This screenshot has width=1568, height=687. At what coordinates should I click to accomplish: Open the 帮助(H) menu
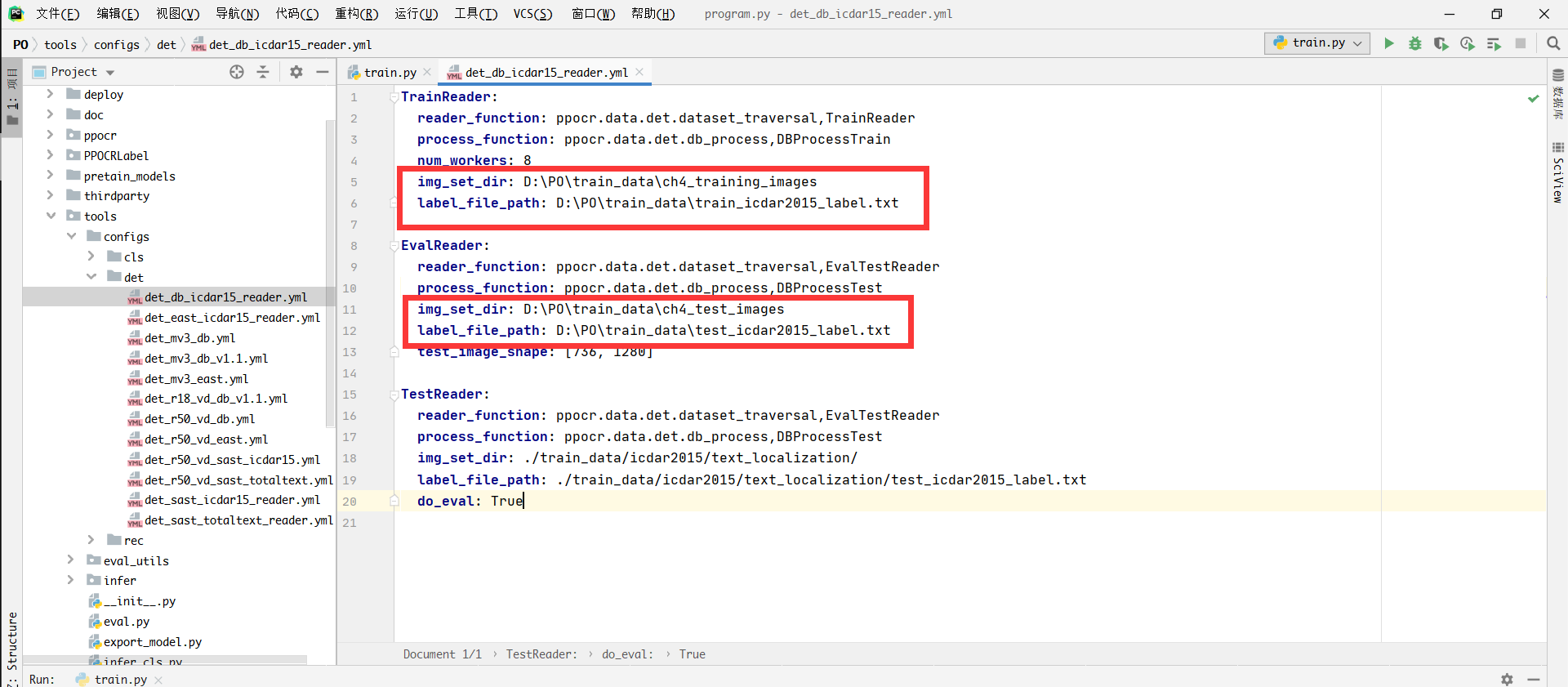[x=653, y=14]
